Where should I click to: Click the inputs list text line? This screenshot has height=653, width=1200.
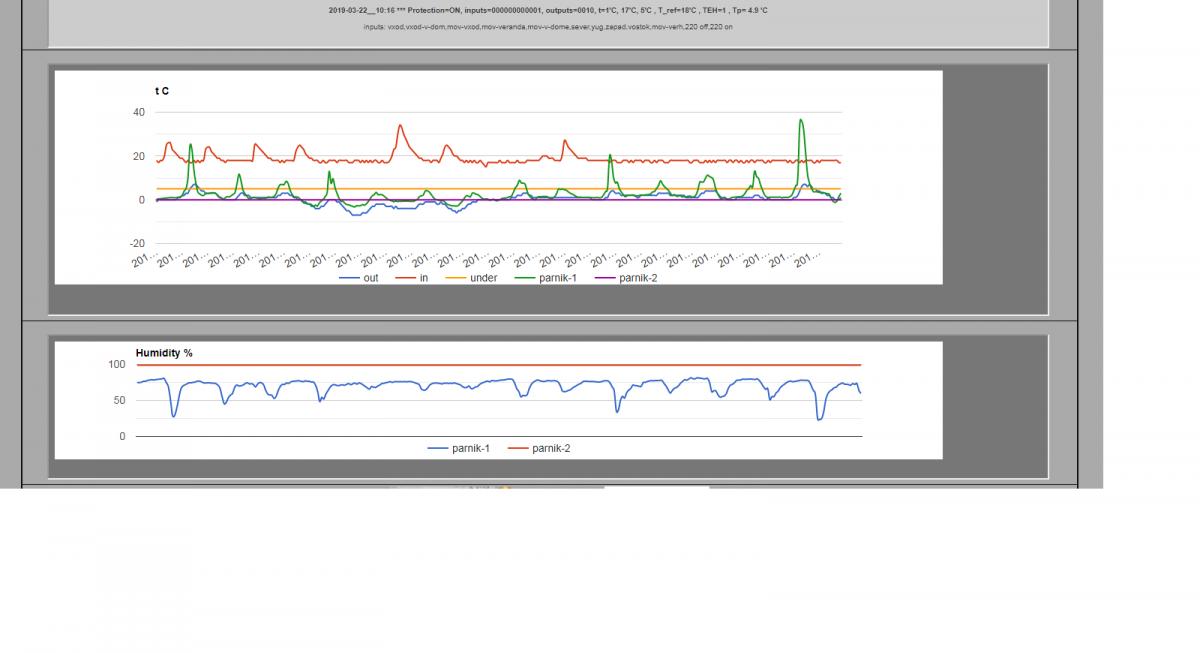(548, 27)
